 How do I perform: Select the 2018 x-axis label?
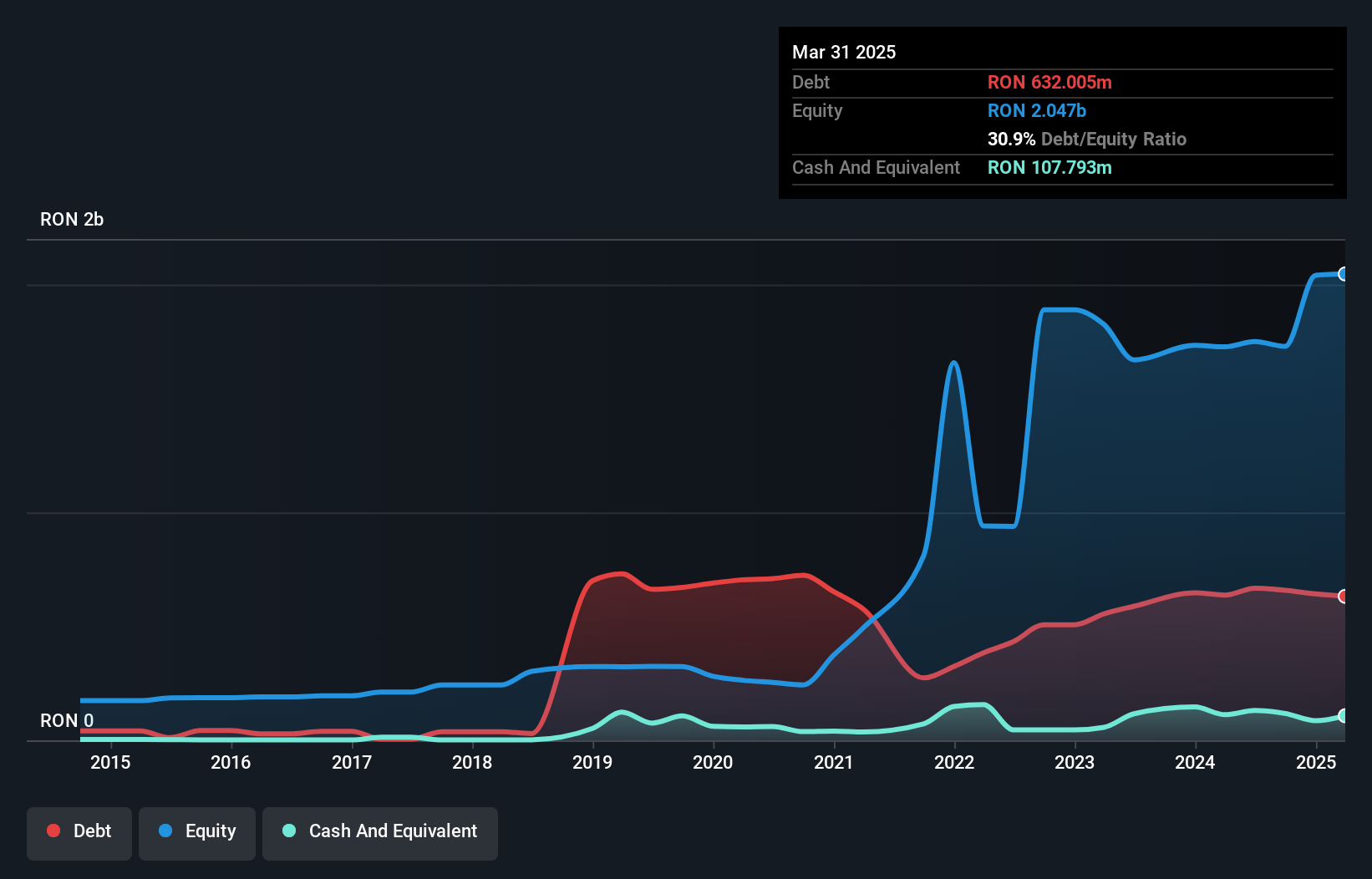click(x=472, y=762)
